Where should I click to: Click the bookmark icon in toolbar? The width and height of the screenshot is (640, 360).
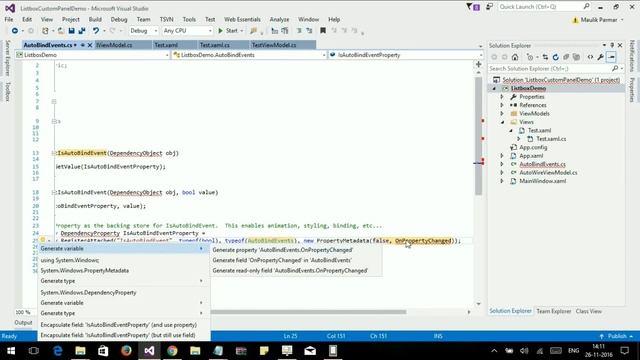point(323,31)
